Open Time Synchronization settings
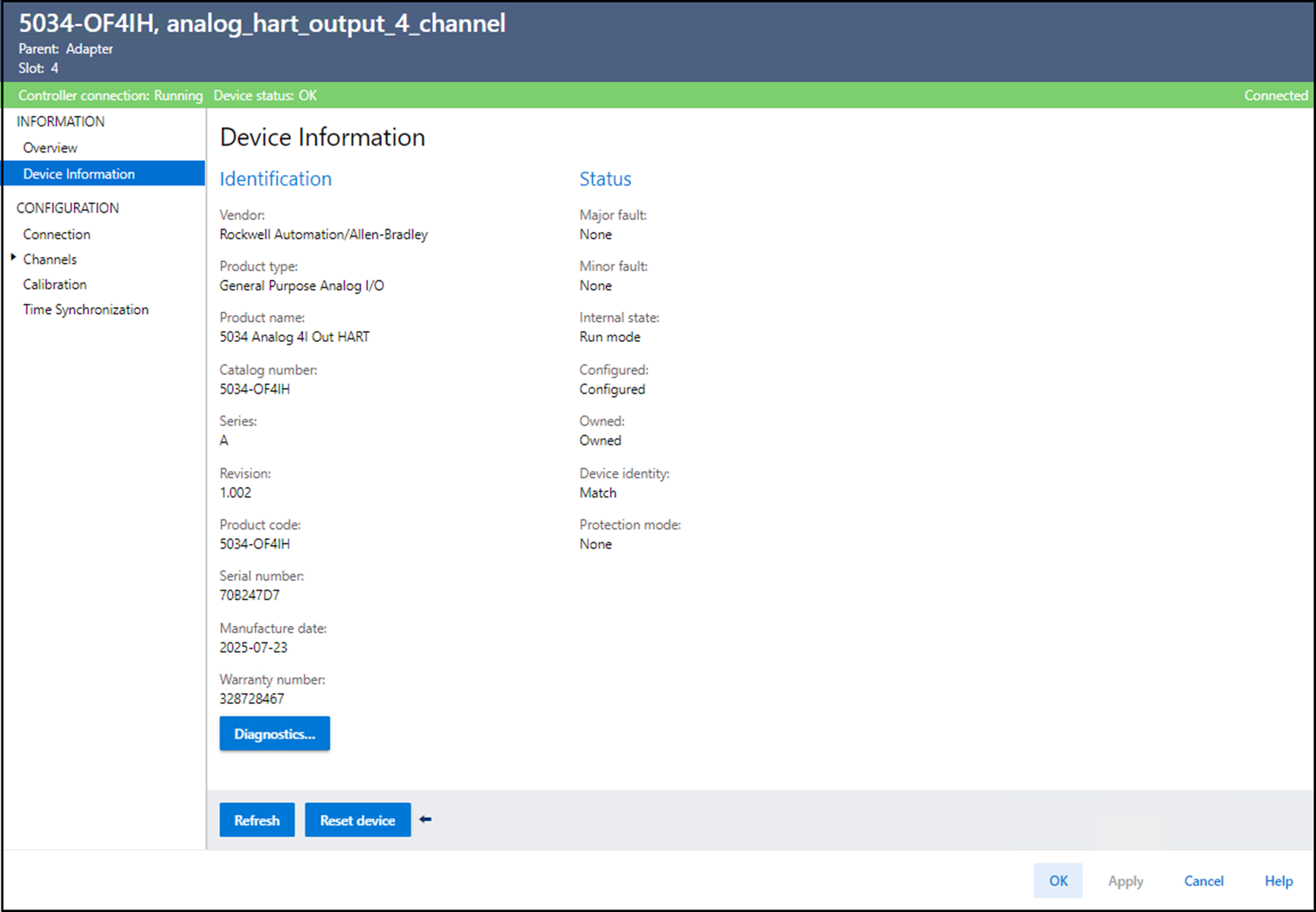The image size is (1316, 912). tap(86, 310)
